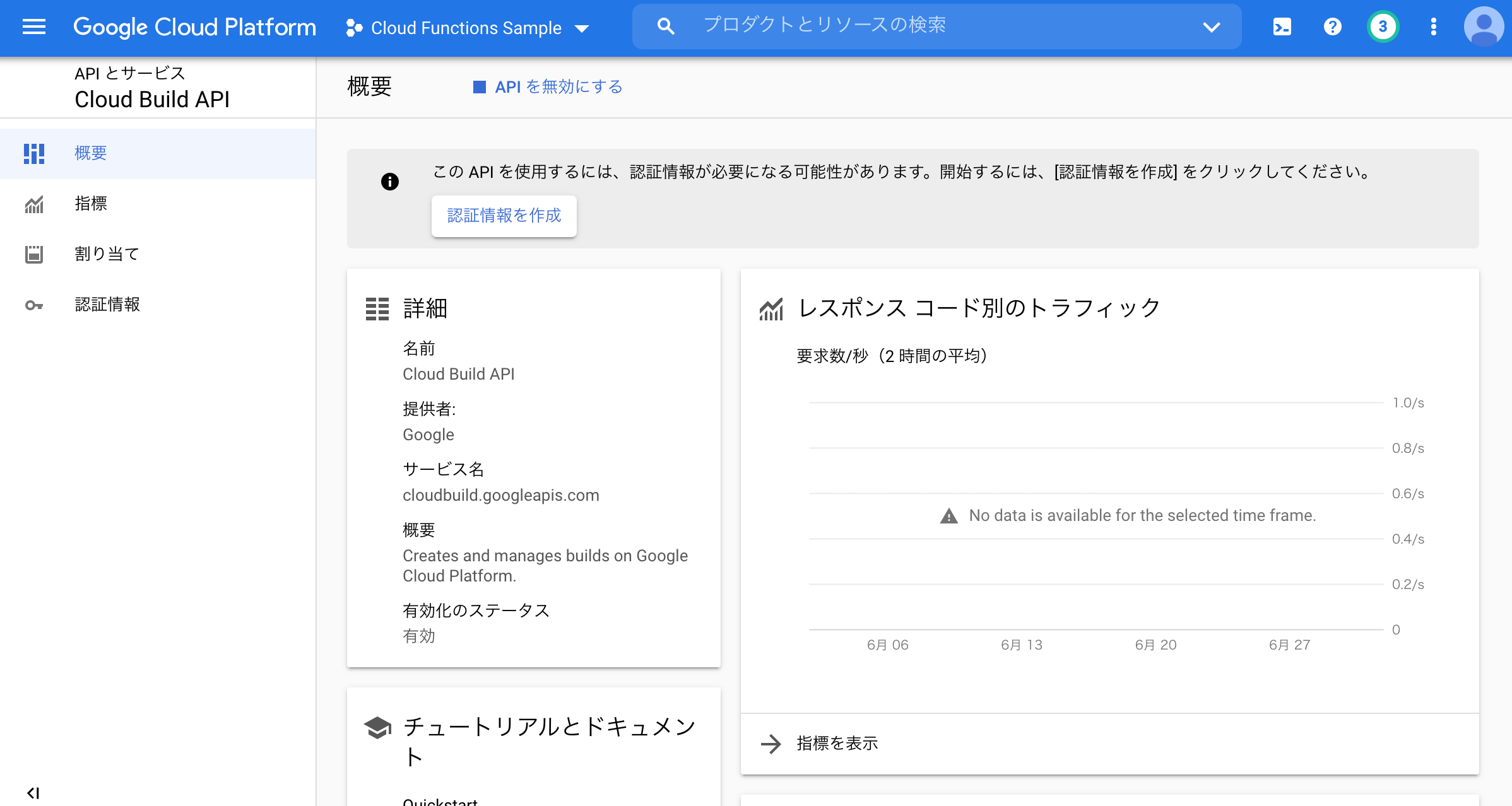This screenshot has width=1512, height=806.
Task: Open the more options three-dot menu
Action: tap(1433, 26)
